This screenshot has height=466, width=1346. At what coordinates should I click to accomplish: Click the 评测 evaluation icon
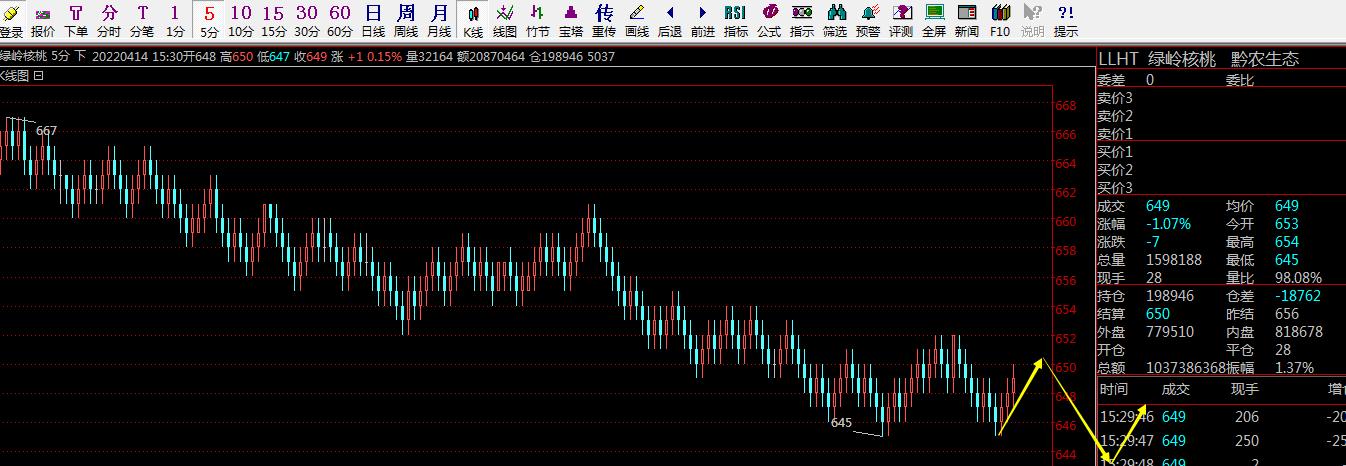click(901, 20)
